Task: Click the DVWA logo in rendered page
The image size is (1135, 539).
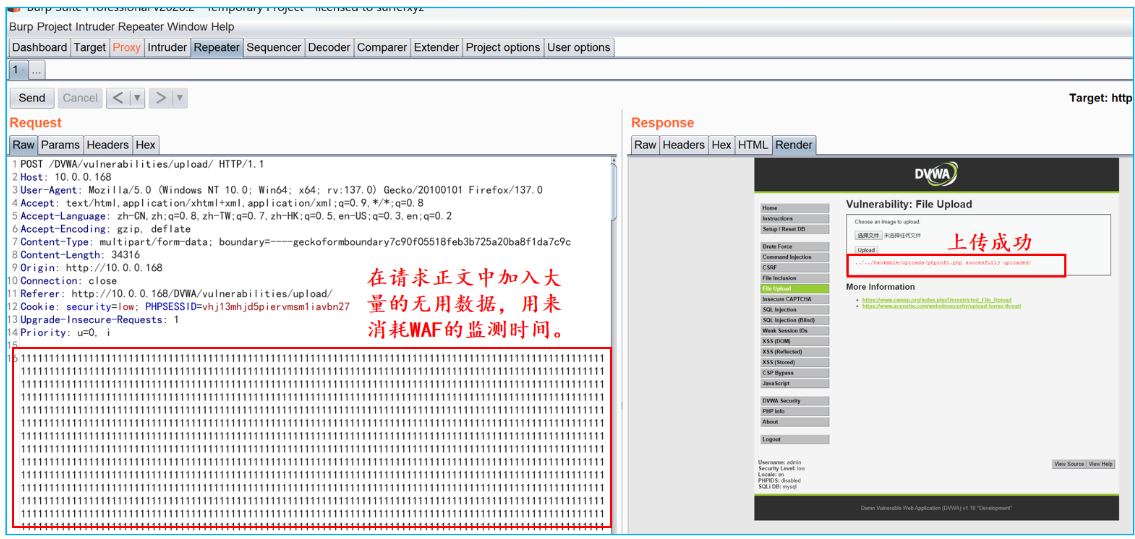Action: [x=936, y=175]
